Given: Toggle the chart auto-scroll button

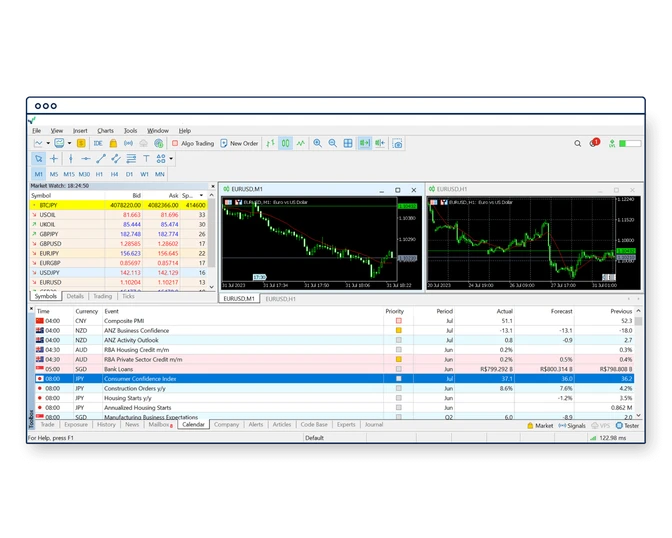Looking at the screenshot, I should tap(364, 144).
